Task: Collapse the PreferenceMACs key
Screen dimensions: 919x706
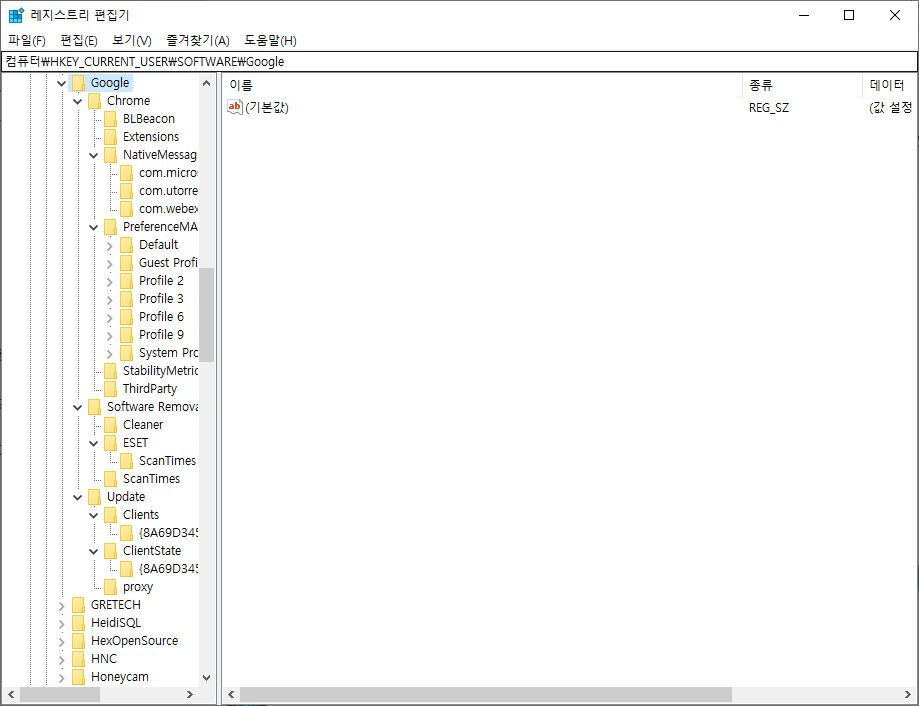Action: point(93,227)
